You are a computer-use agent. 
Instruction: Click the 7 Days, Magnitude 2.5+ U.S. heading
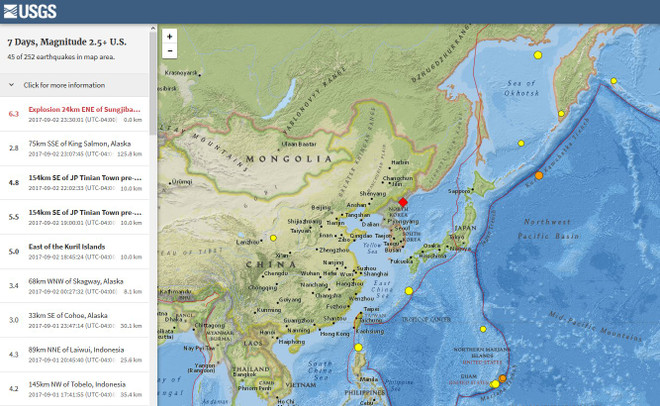click(x=67, y=43)
